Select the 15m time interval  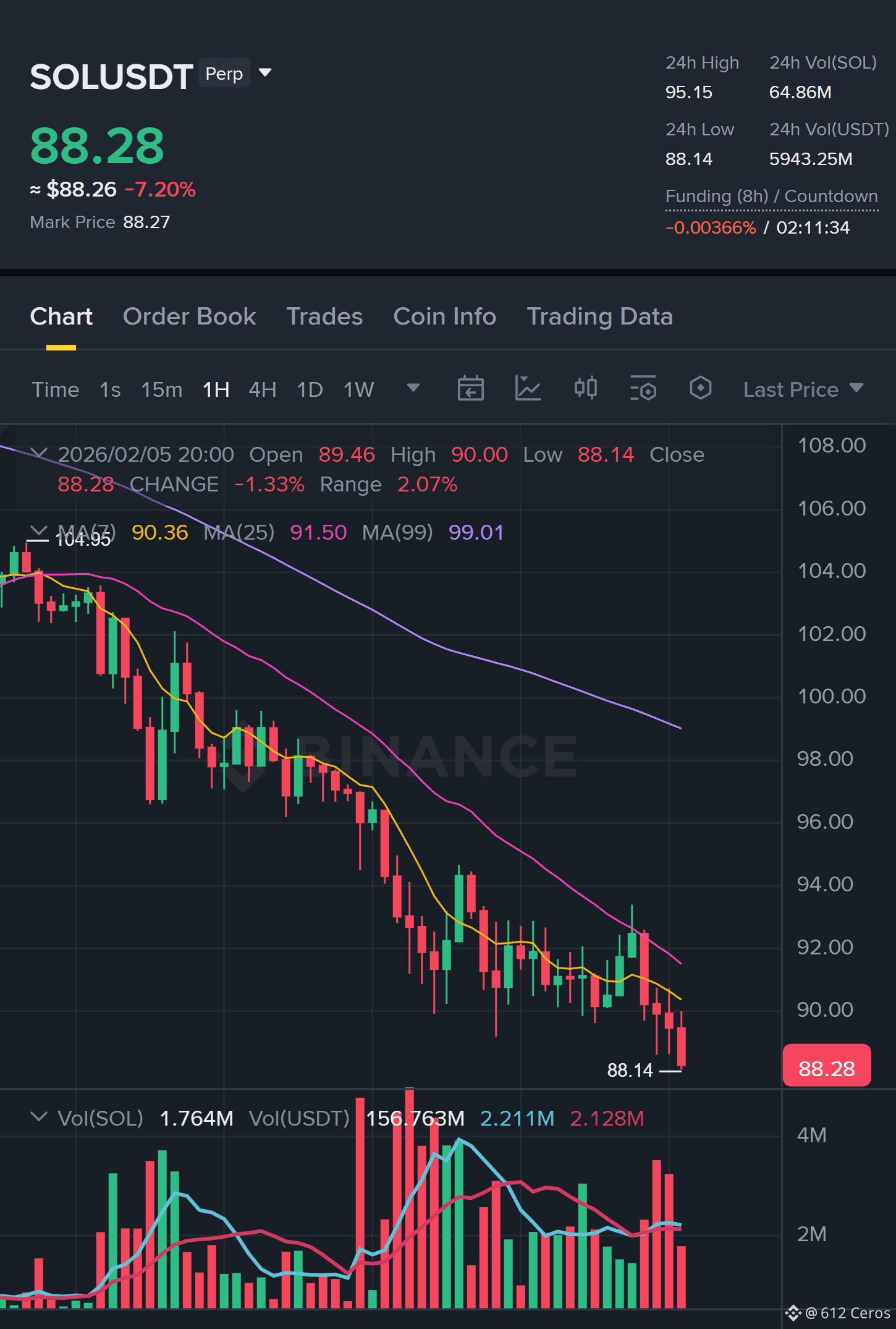(162, 389)
